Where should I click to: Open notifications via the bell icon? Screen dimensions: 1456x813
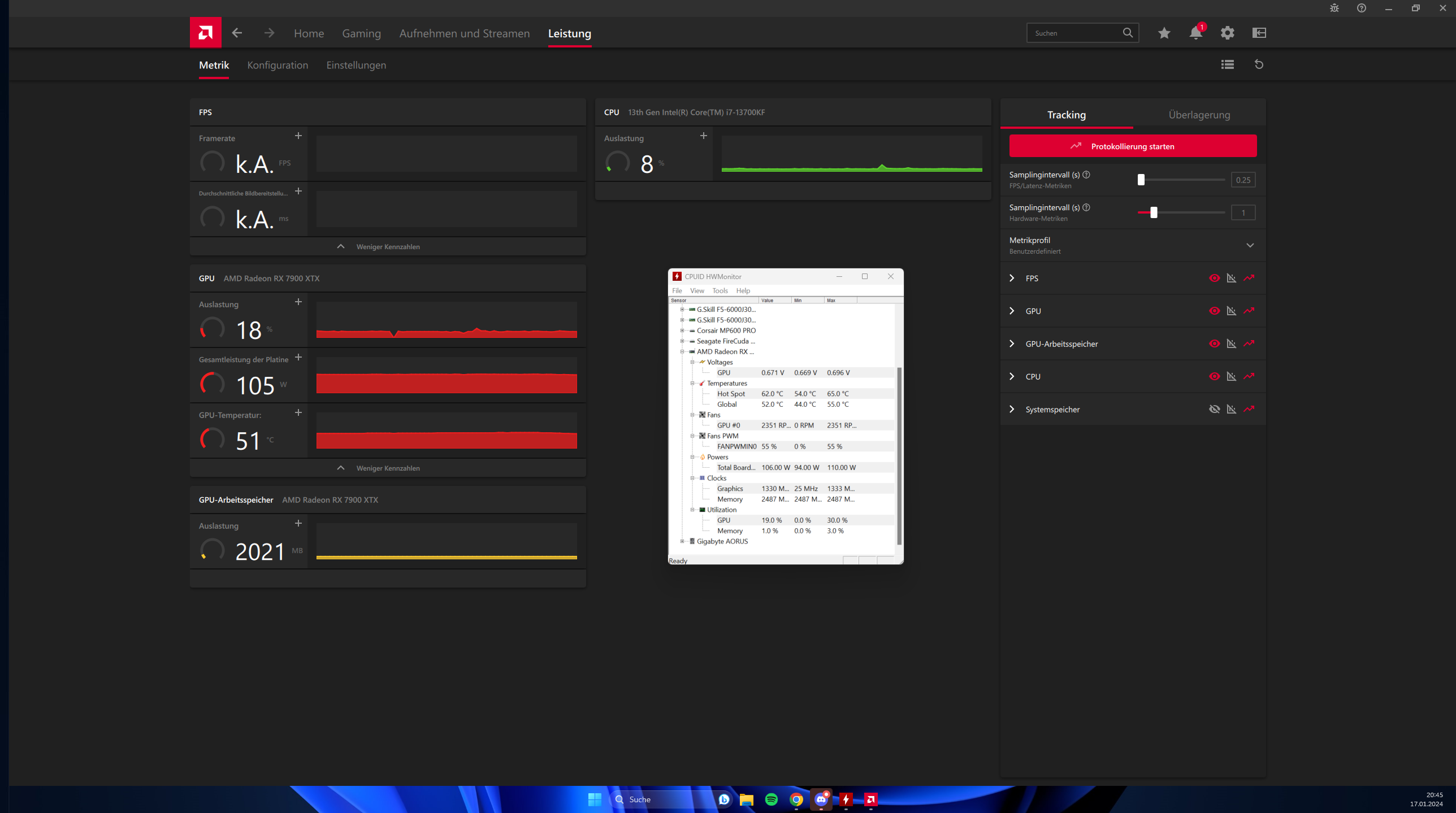pos(1195,33)
